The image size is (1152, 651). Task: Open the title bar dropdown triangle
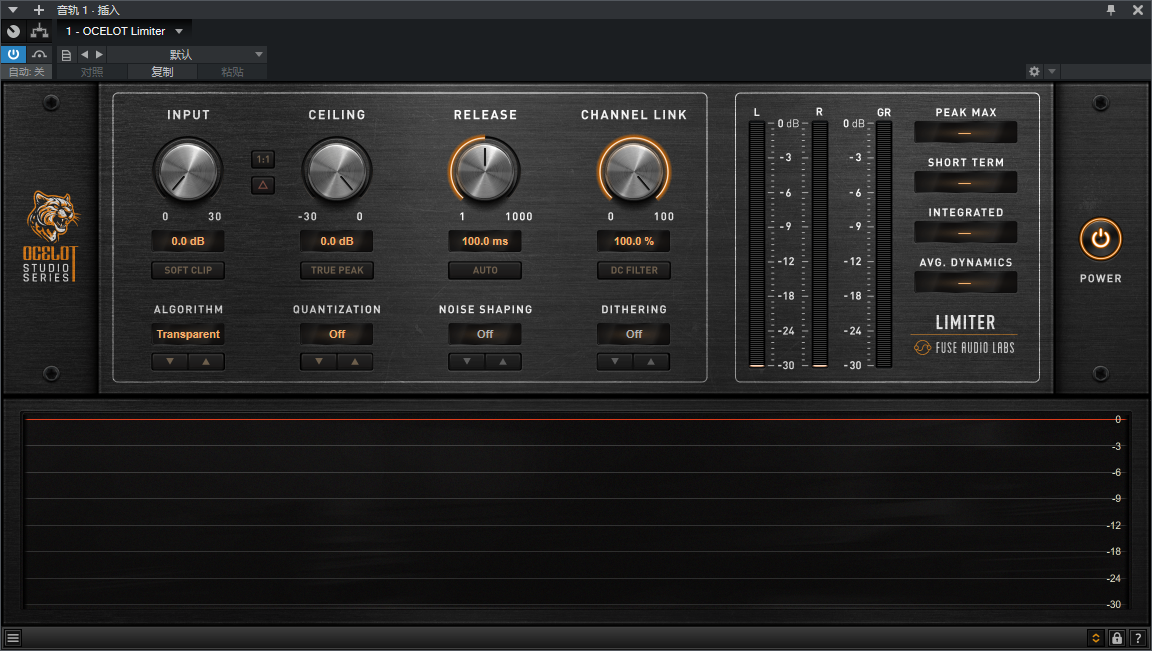click(x=12, y=10)
